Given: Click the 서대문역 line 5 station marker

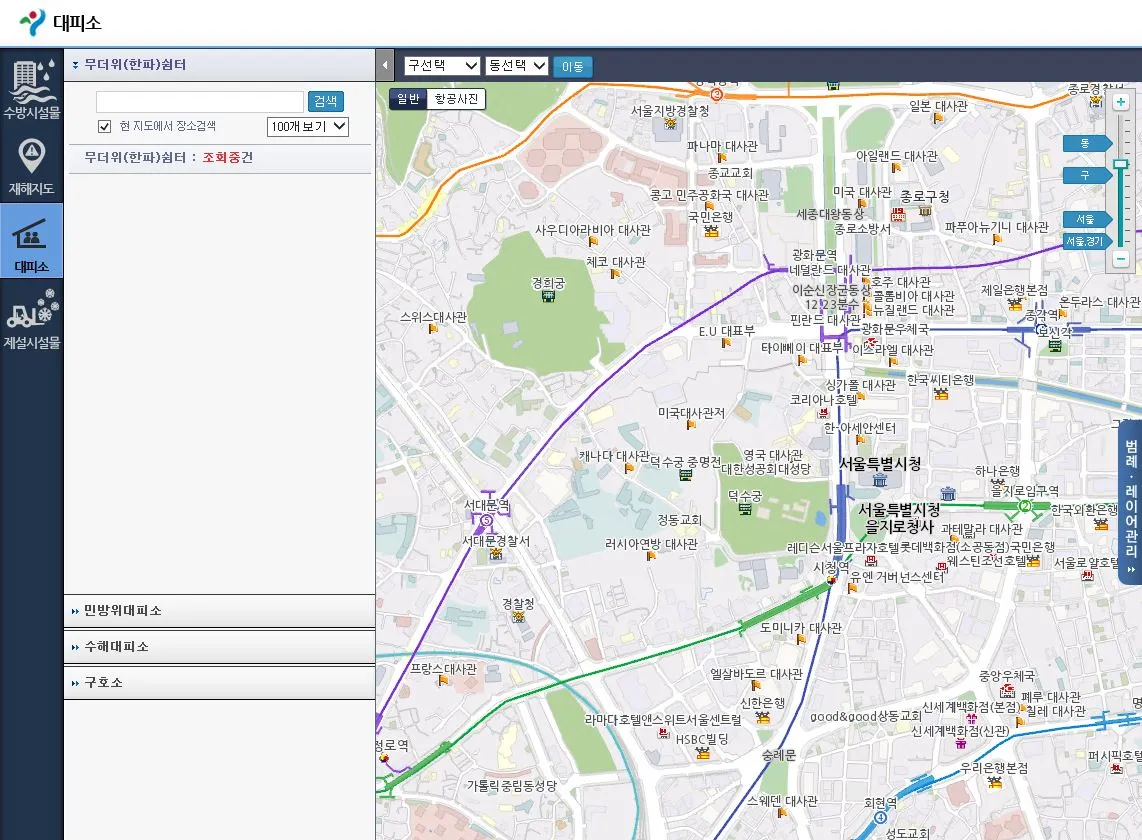Looking at the screenshot, I should click(x=487, y=520).
